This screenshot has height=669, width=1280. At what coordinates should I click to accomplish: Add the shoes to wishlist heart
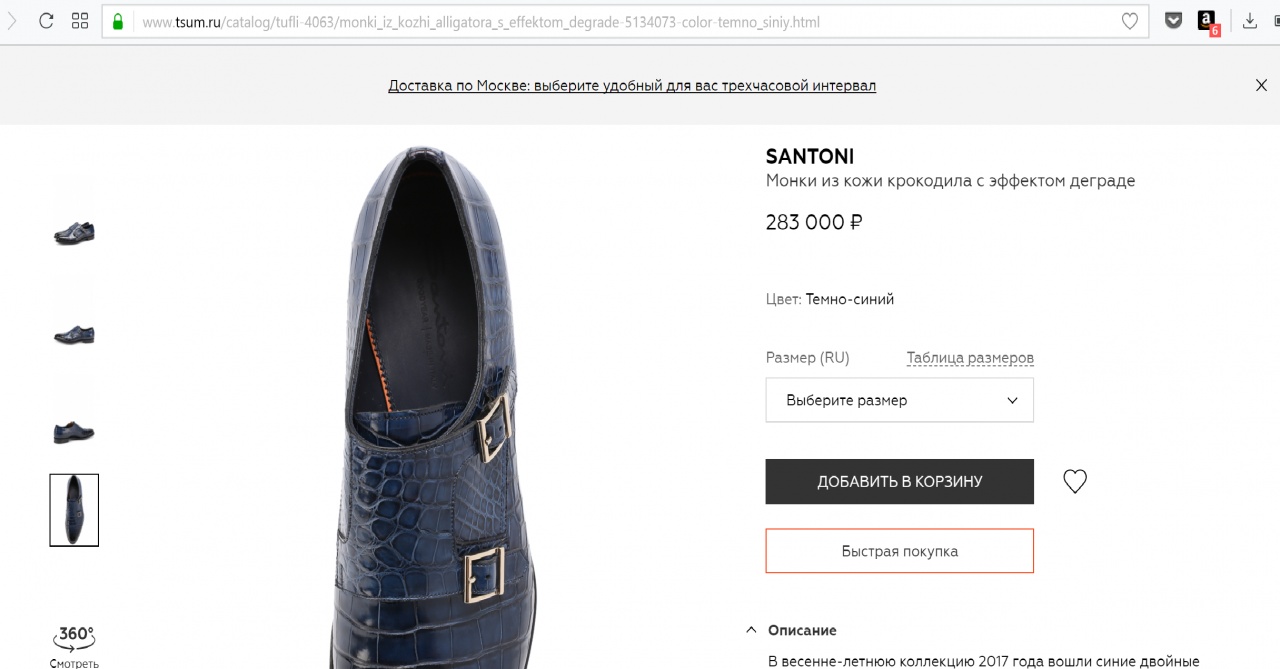pyautogui.click(x=1075, y=482)
